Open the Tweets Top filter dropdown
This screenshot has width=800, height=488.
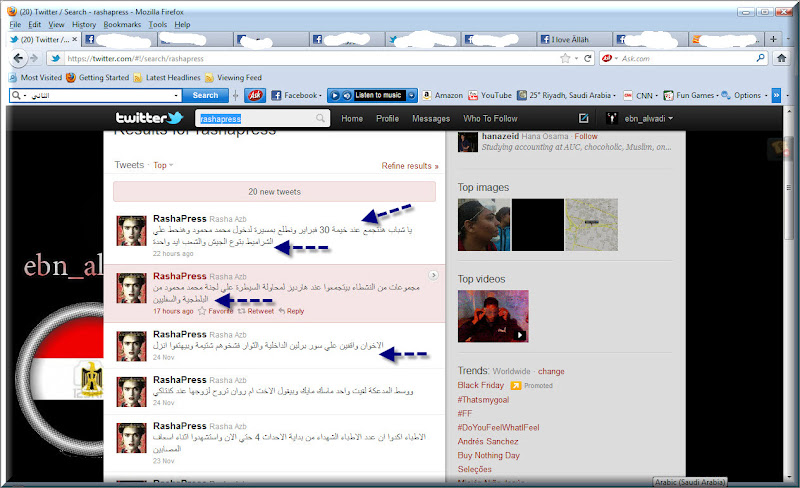pos(163,165)
